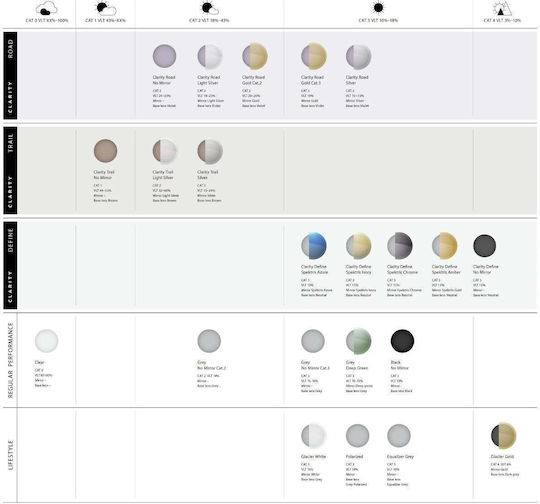
Task: Click the 'Polarized' name text
Action: coord(354,456)
